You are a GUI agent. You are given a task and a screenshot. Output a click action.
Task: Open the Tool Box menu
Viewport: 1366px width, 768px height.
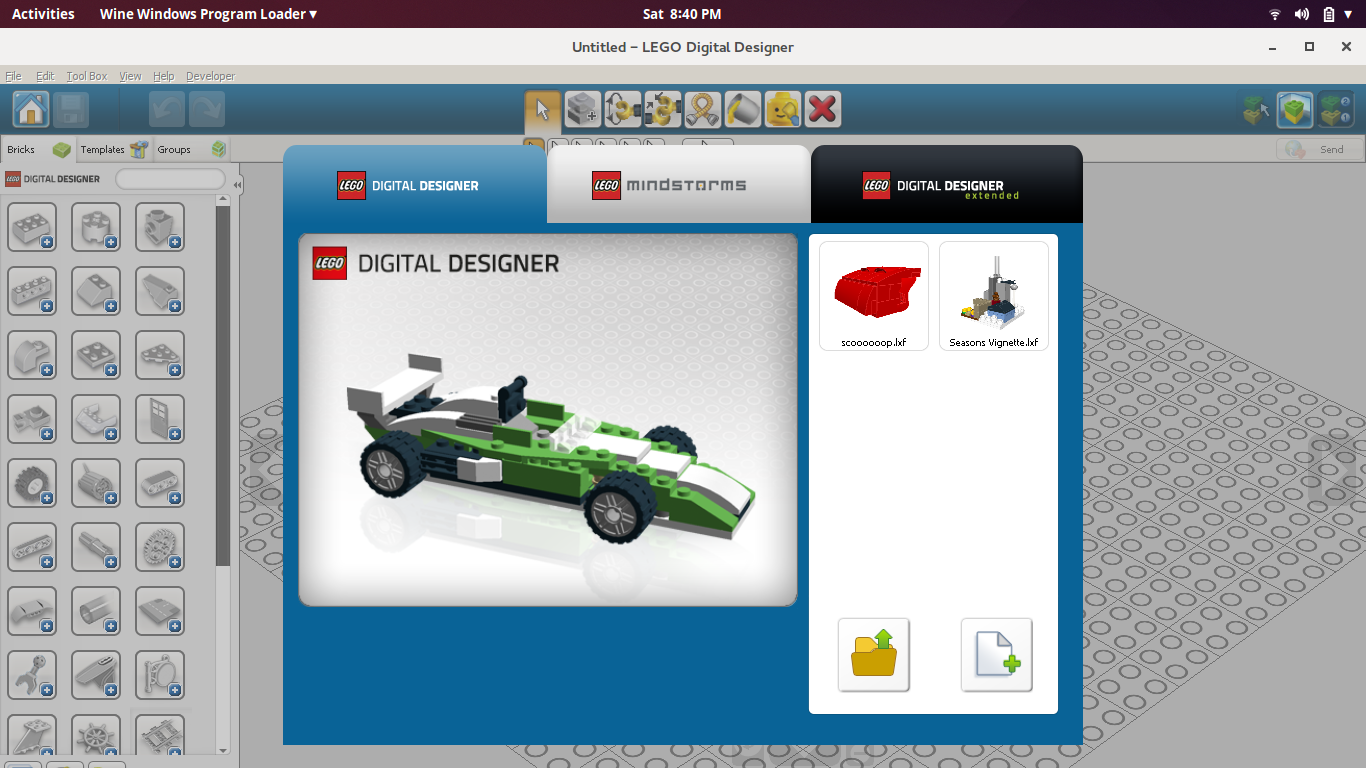pos(87,76)
